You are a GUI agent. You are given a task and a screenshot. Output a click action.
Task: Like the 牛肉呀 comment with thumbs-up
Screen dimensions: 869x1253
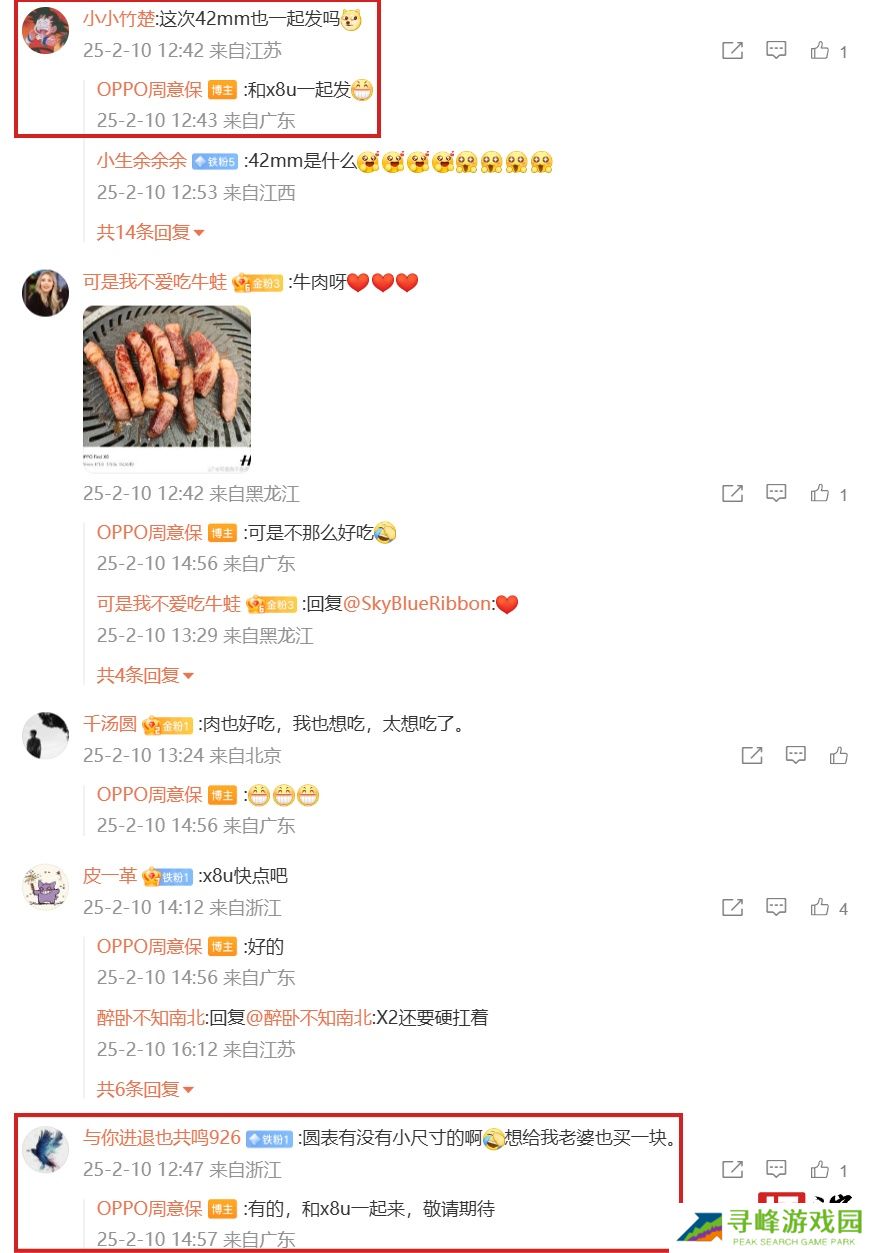click(829, 493)
